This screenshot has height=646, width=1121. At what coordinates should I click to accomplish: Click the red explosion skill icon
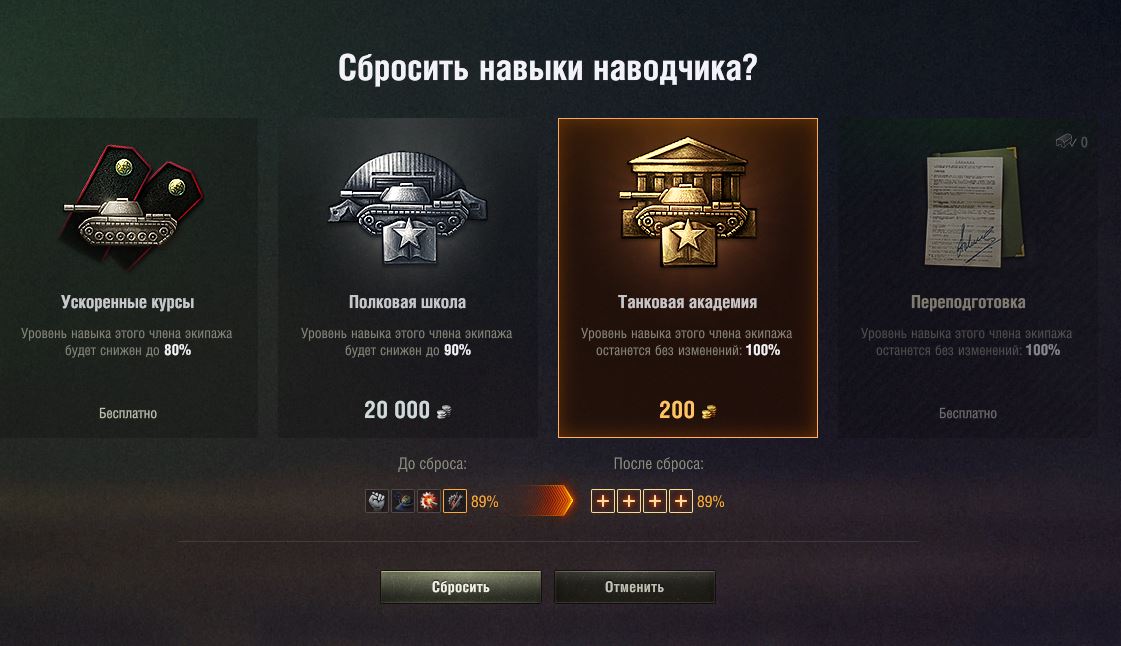pos(428,501)
